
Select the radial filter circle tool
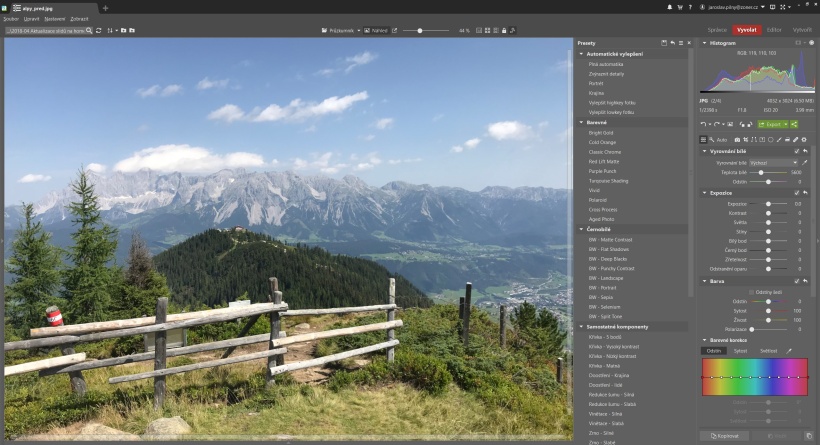(x=770, y=140)
